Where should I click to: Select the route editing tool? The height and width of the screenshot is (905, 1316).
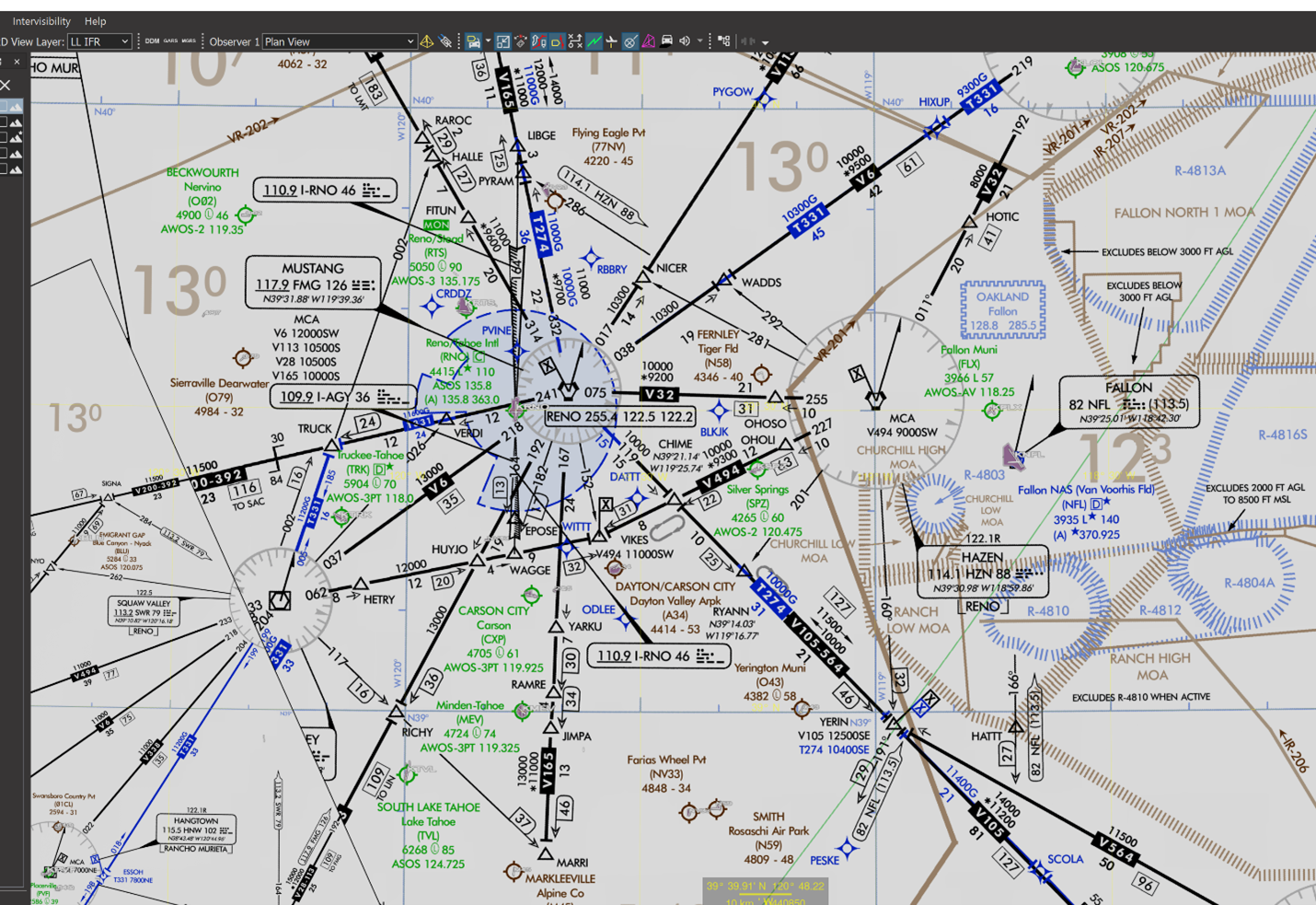click(537, 41)
